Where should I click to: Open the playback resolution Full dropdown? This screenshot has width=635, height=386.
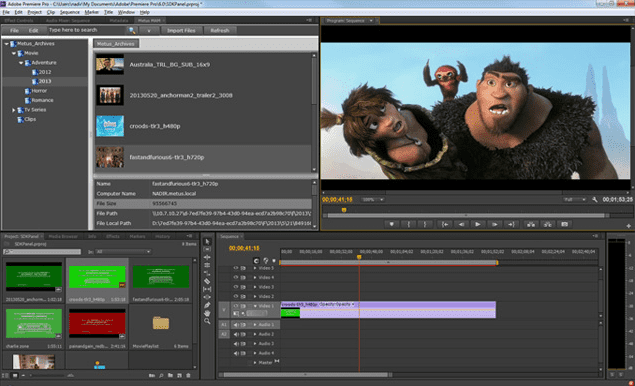point(574,200)
